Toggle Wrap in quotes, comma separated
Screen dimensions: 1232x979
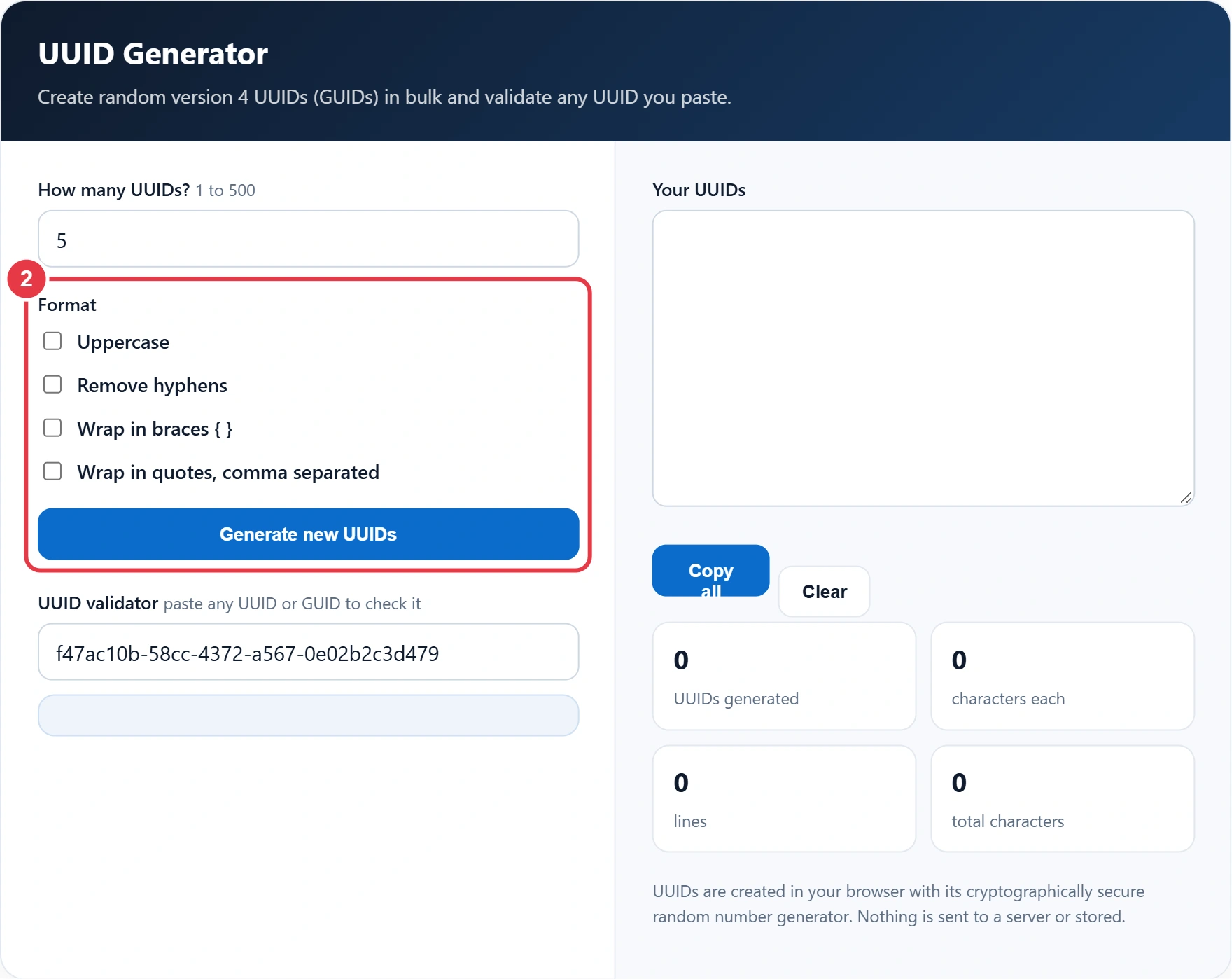point(52,471)
